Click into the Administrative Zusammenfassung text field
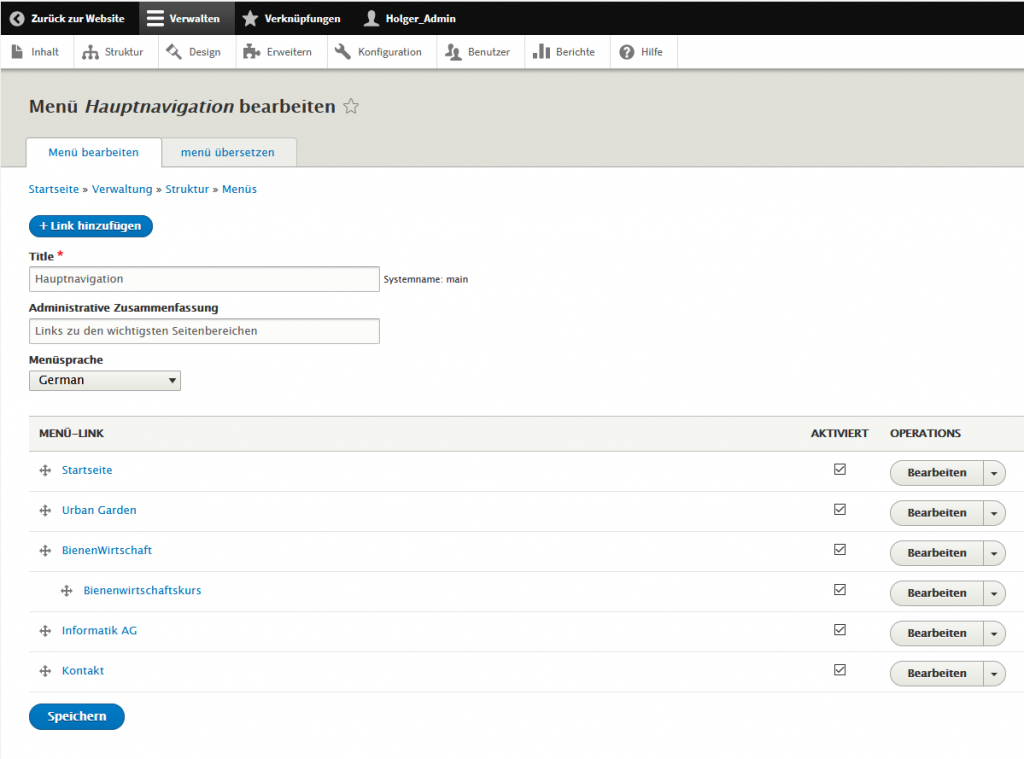Viewport: 1024px width, 759px height. [x=204, y=331]
